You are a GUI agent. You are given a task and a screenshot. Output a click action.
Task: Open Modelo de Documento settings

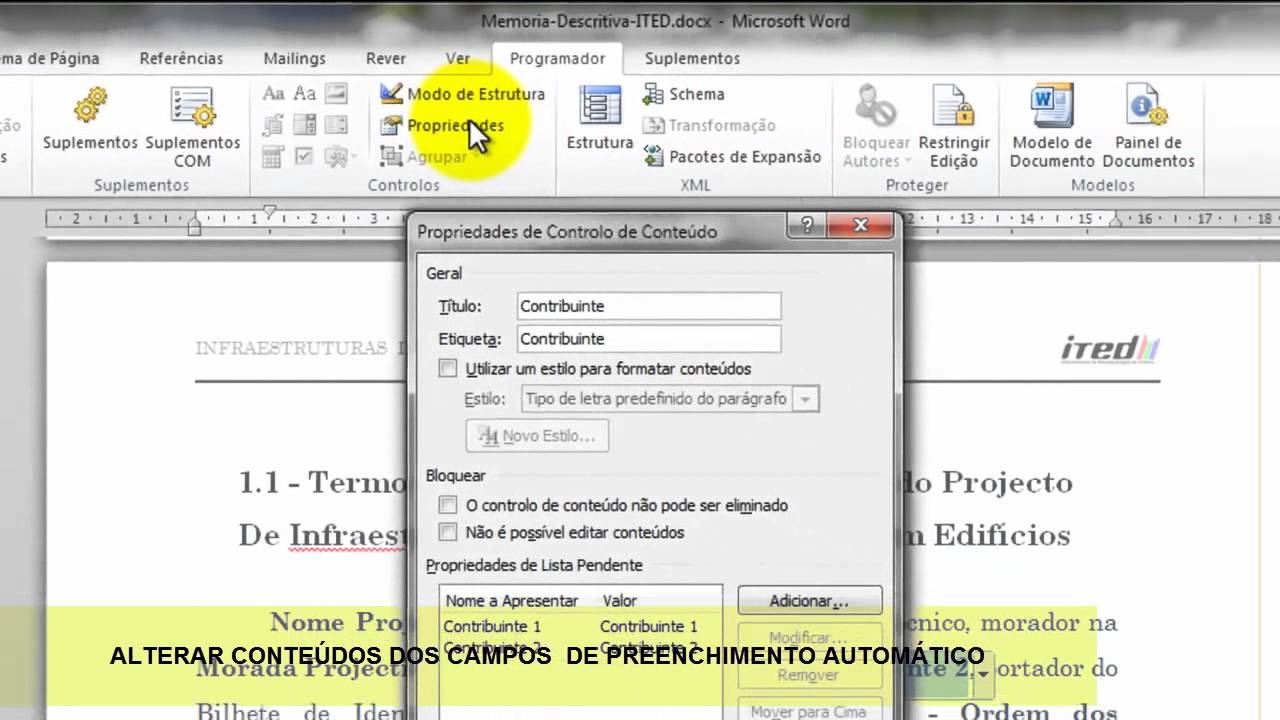(x=1052, y=127)
